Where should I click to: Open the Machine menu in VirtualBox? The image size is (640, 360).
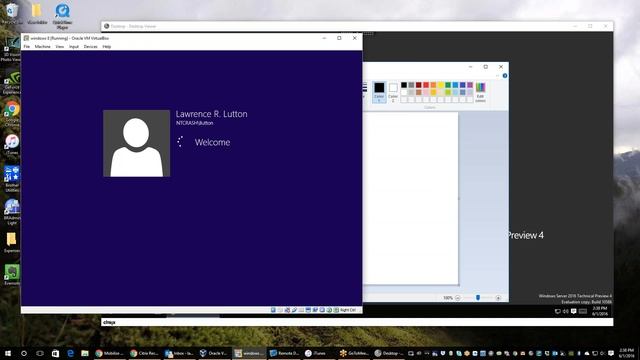[x=42, y=47]
